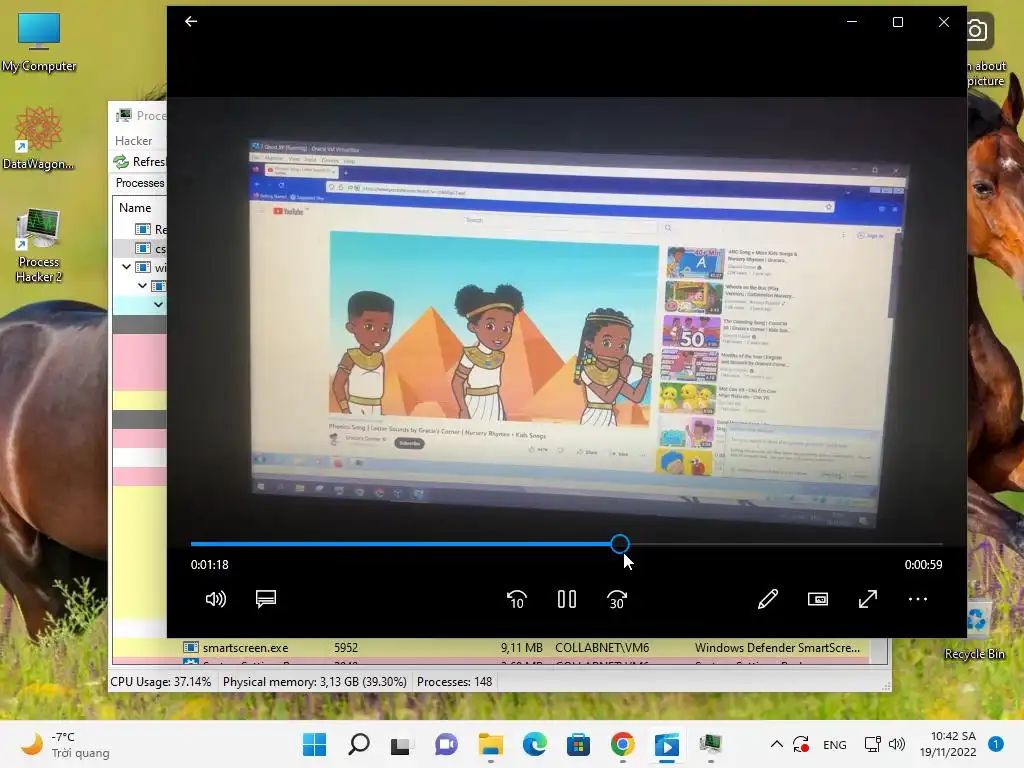
Task: Click the elapsed time 0:01:18
Action: coord(210,565)
